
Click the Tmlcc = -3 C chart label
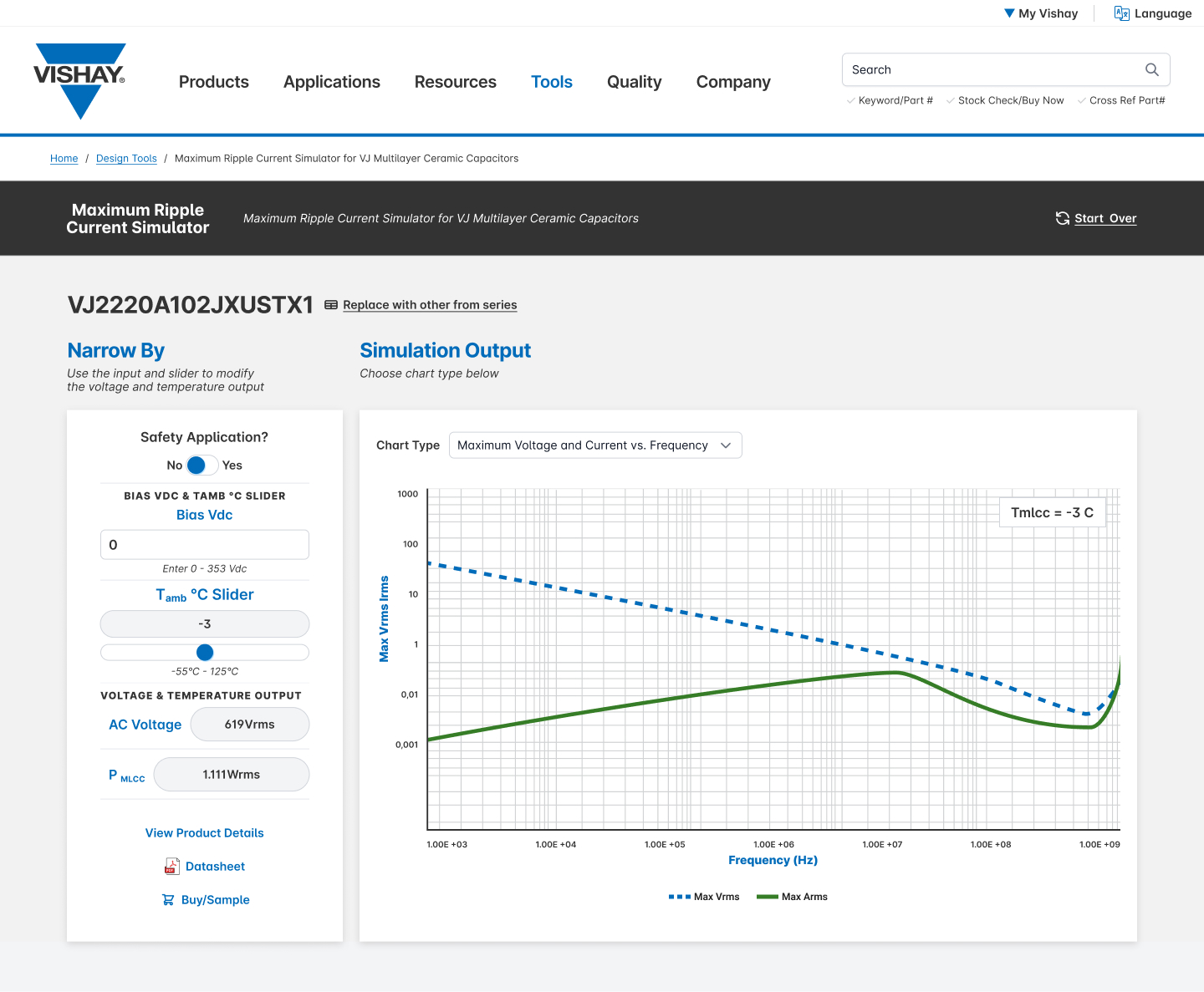1053,513
